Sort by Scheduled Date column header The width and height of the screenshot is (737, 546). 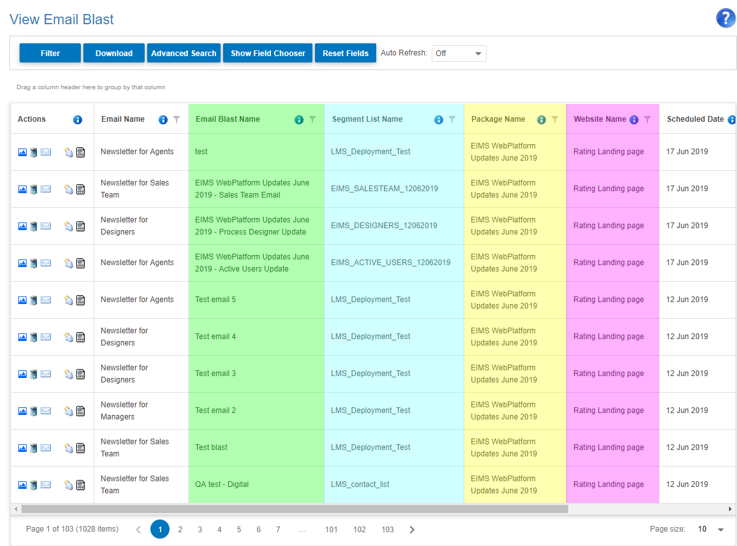(x=695, y=119)
